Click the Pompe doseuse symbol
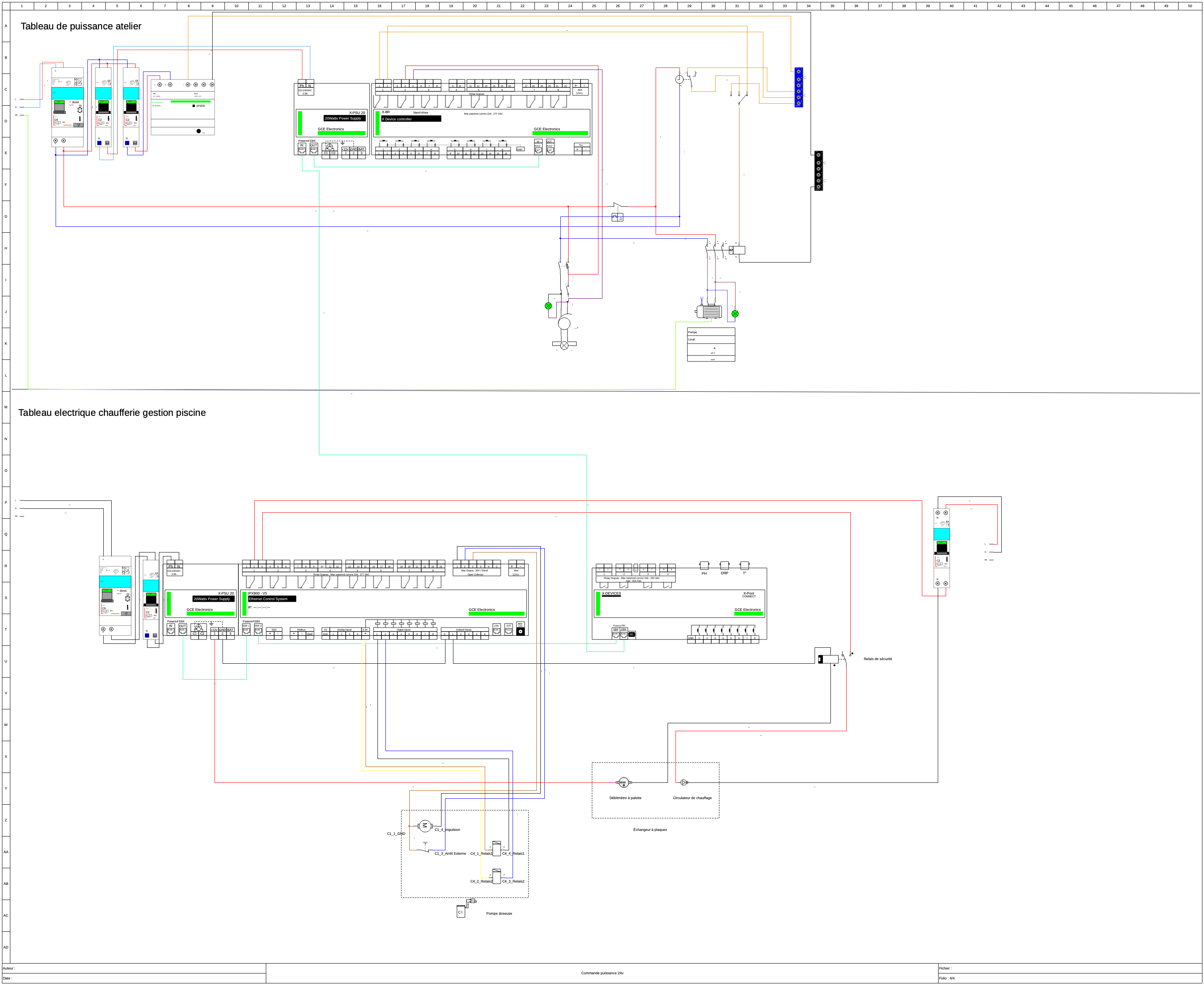Screen dimensions: 1204x985 click(x=463, y=910)
